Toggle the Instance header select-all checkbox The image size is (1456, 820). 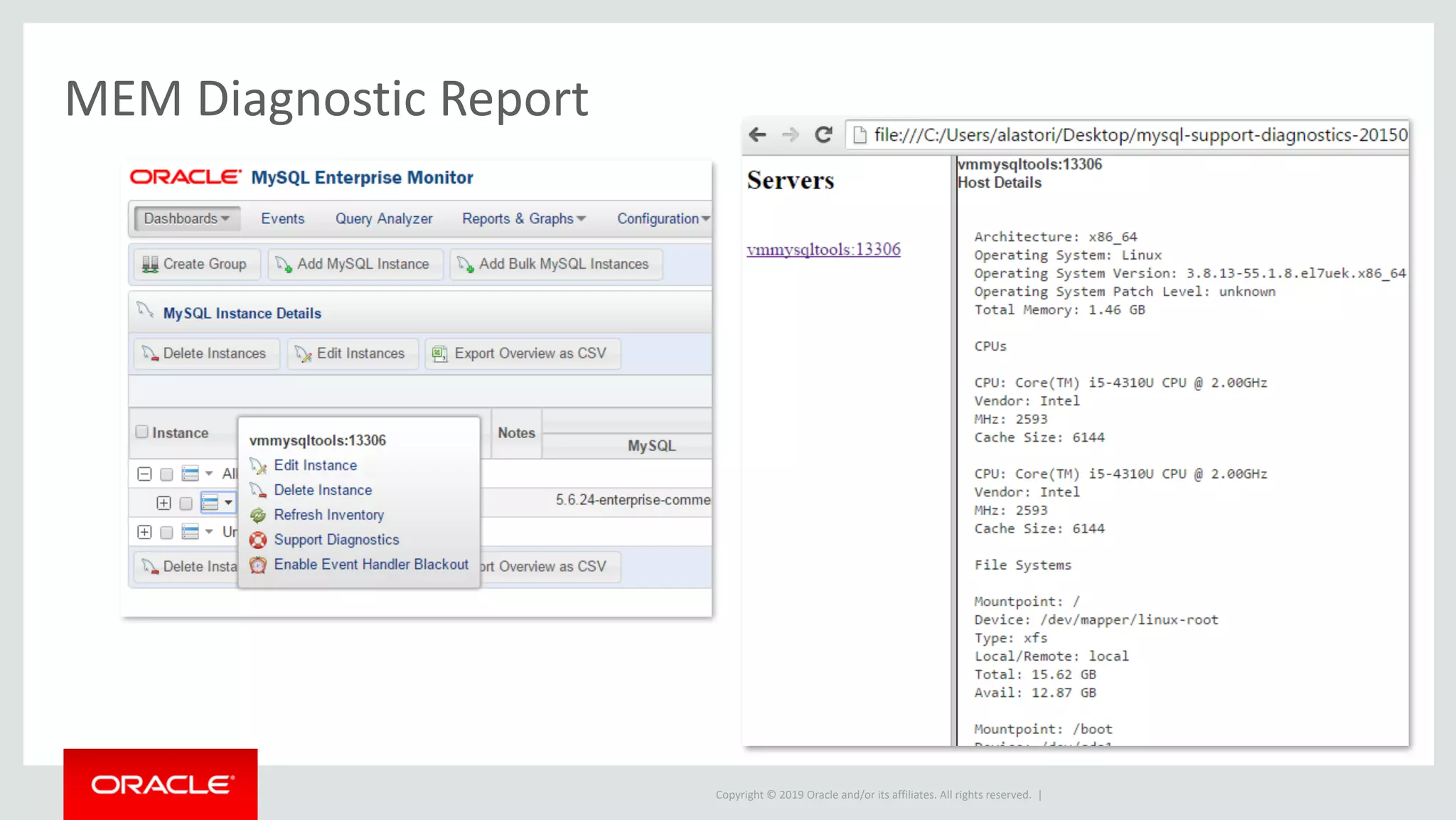(142, 432)
